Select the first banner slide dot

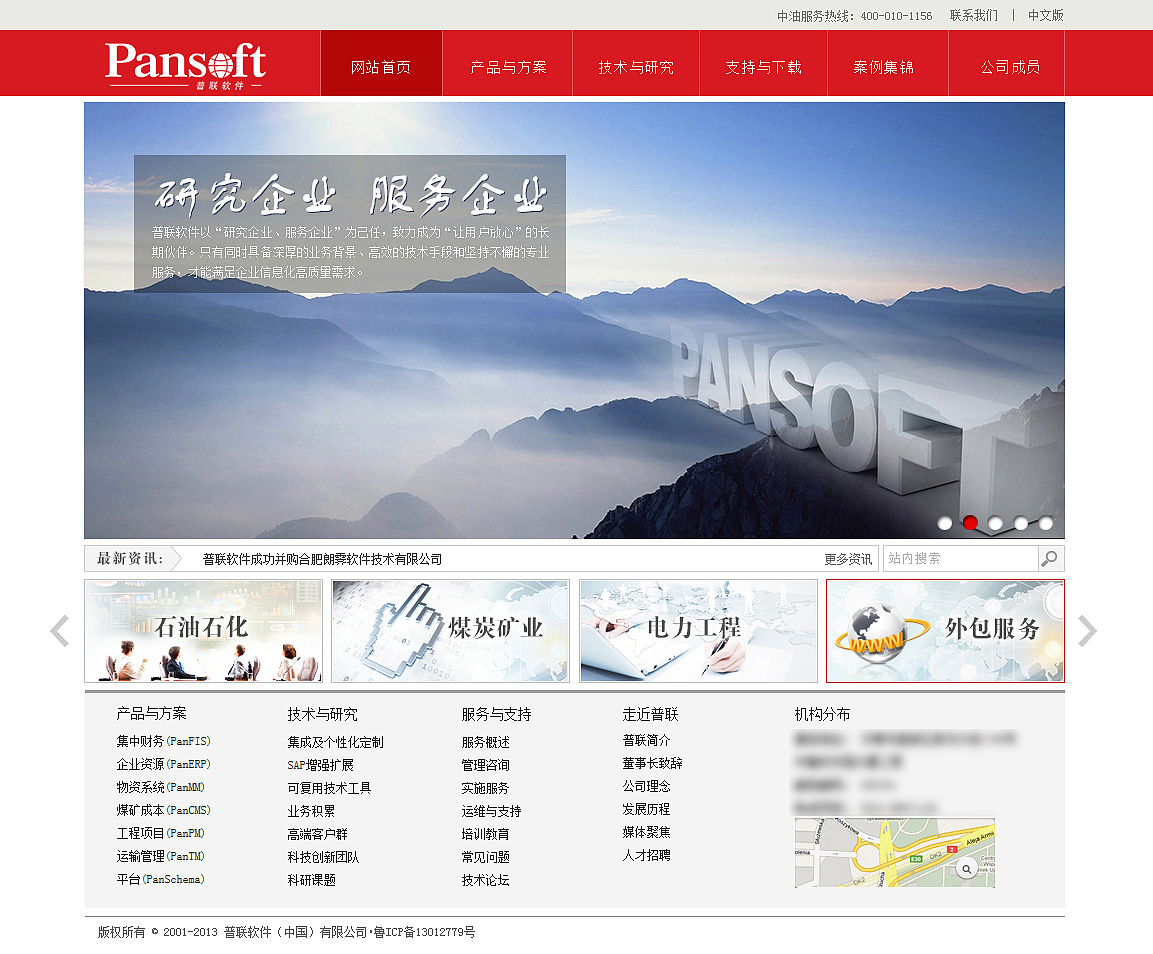(x=945, y=523)
